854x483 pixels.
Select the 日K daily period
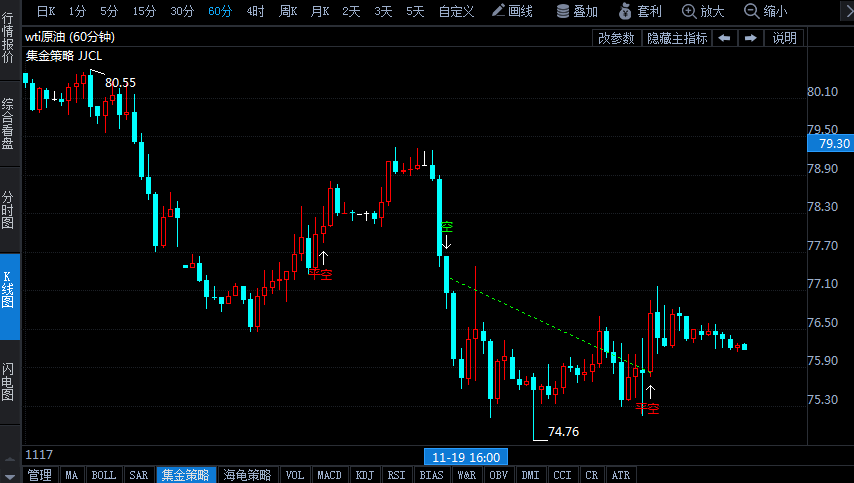click(x=46, y=11)
